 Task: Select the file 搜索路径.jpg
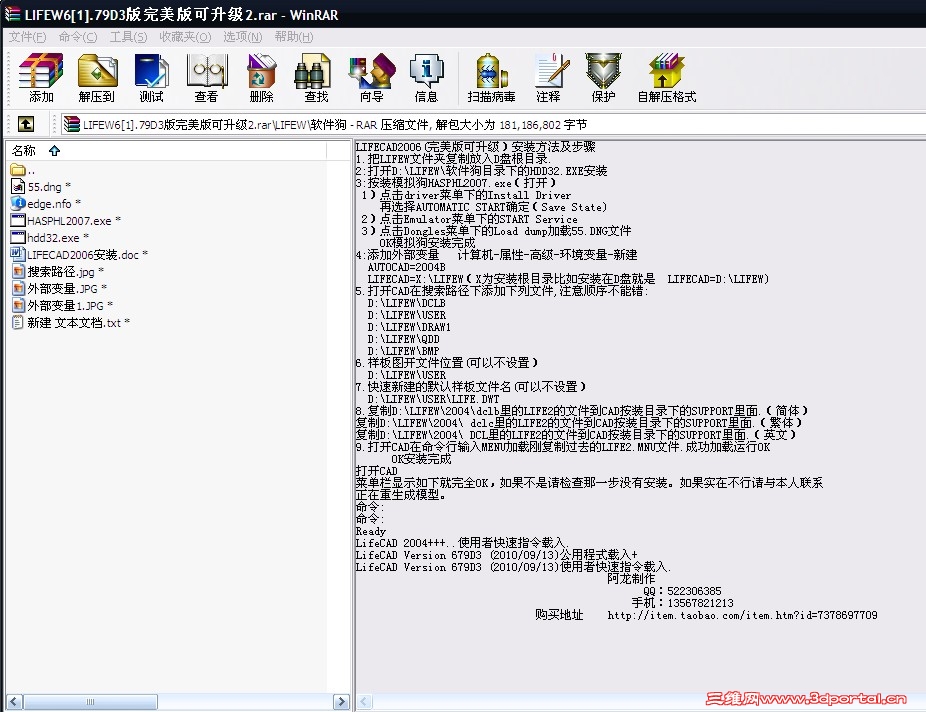pos(57,272)
